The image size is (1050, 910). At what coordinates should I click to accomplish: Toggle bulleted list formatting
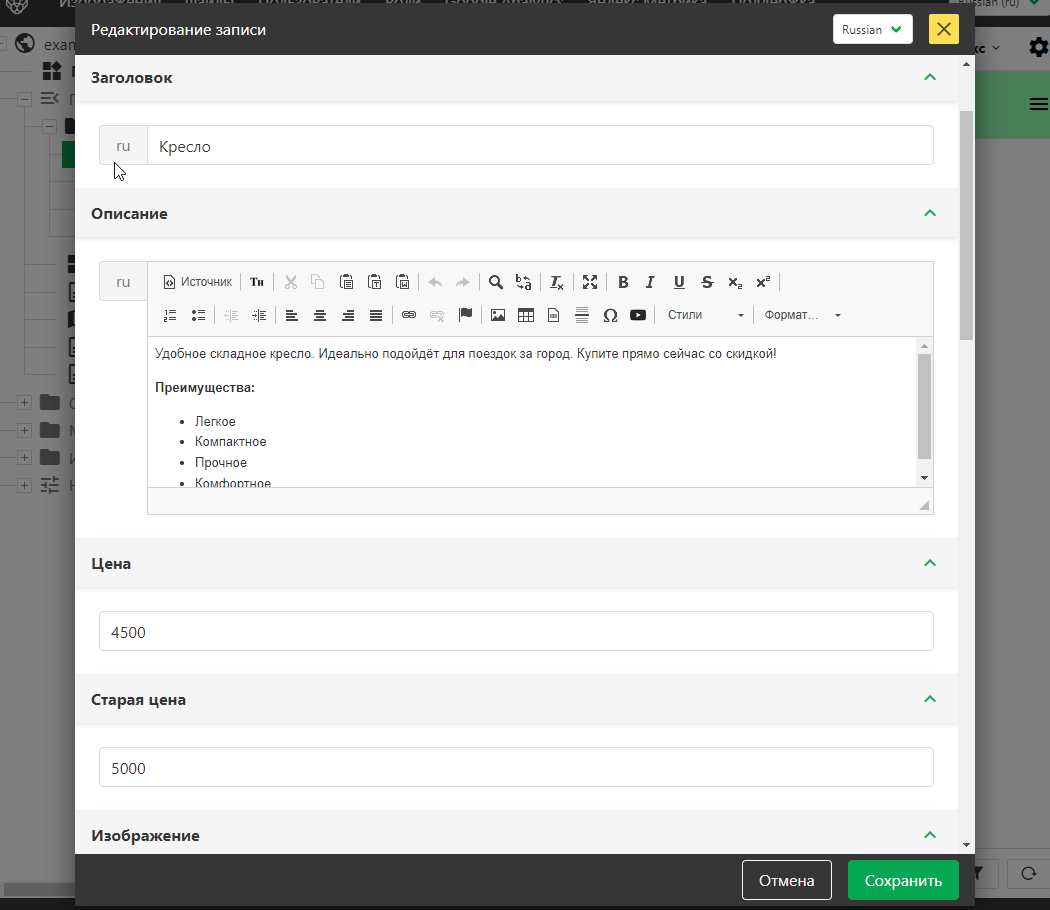tap(198, 315)
